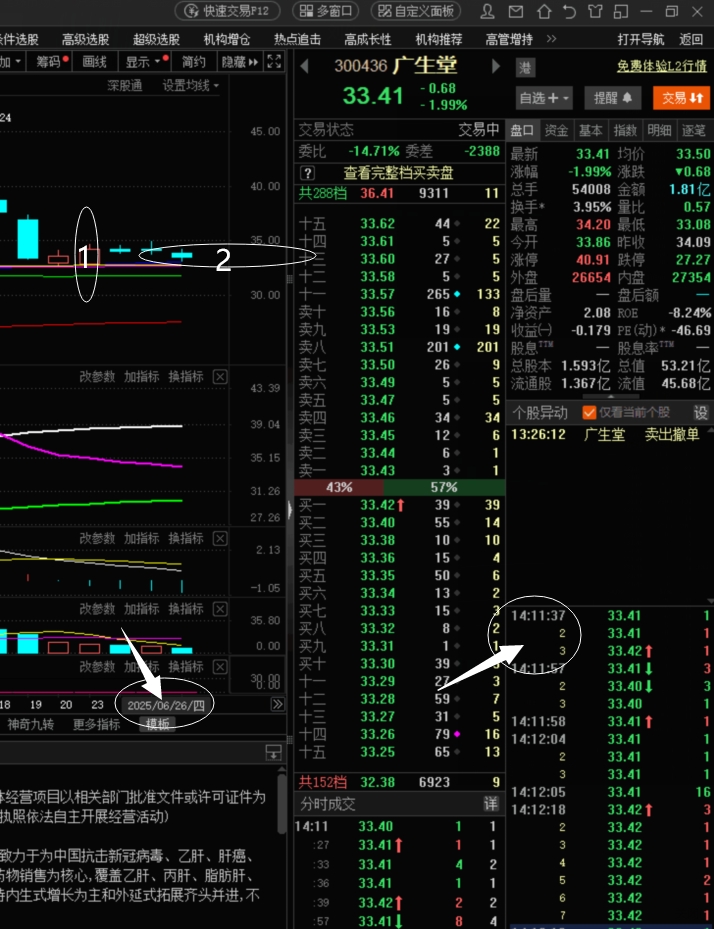714x929 pixels.
Task: Click the undo back arrow icon
Action: [x=569, y=11]
